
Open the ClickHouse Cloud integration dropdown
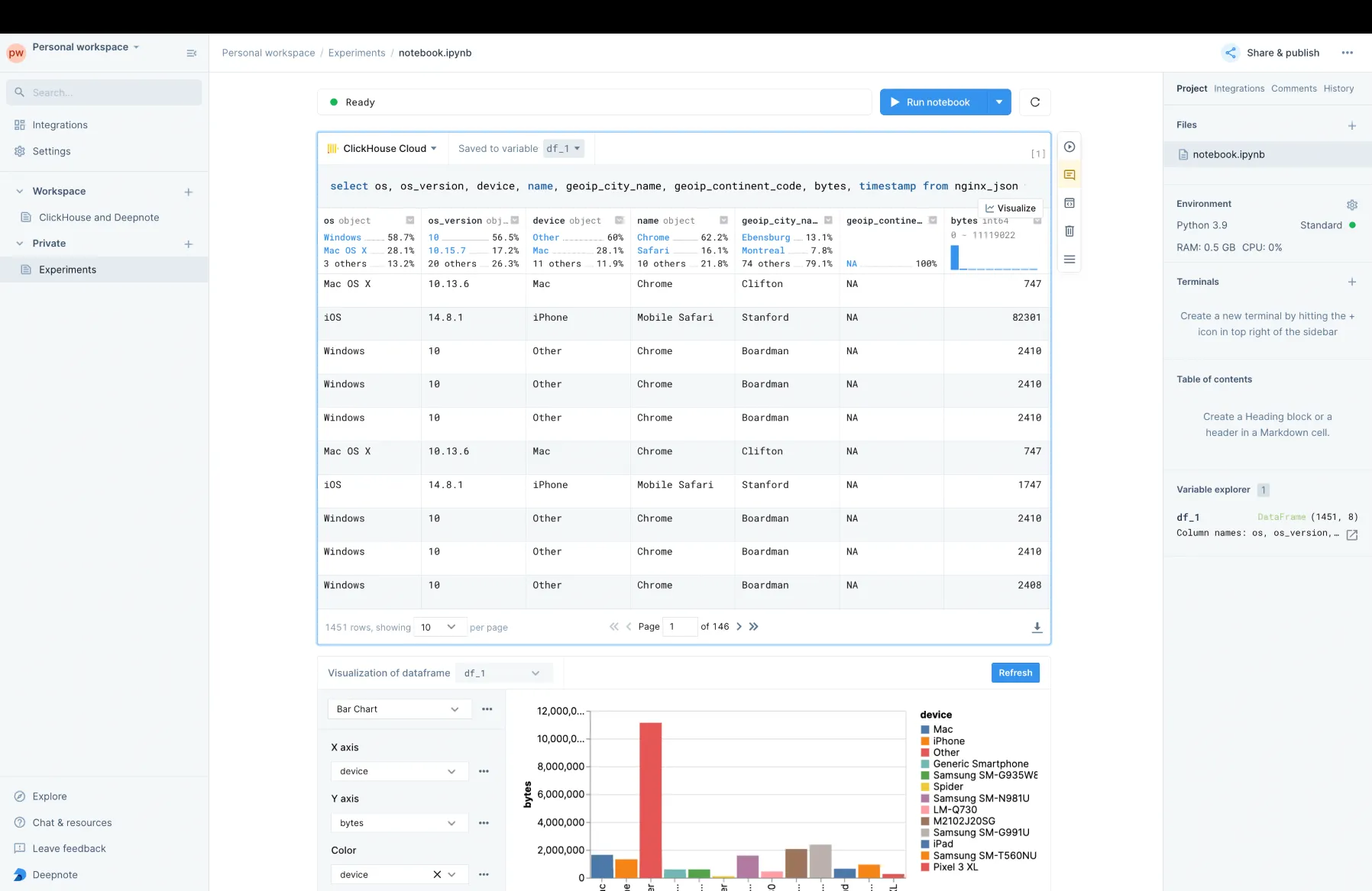[382, 149]
